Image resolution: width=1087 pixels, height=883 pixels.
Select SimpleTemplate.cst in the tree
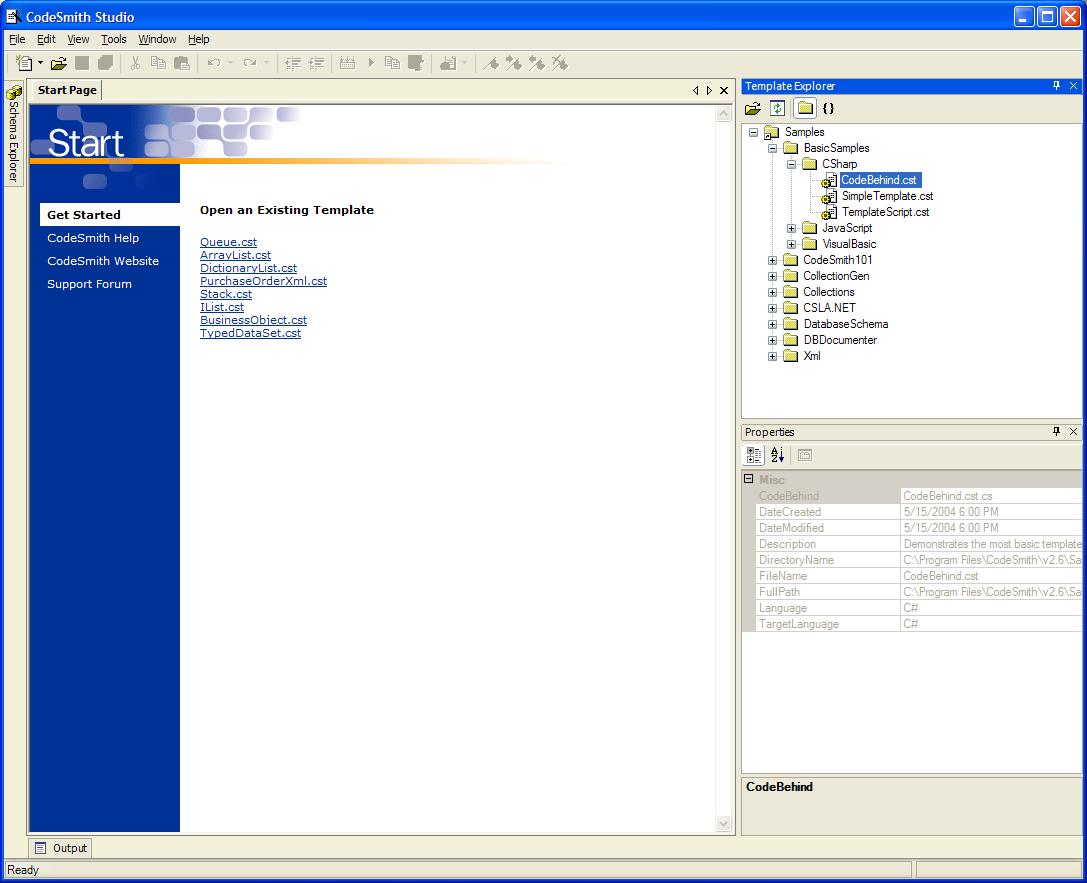[x=887, y=196]
